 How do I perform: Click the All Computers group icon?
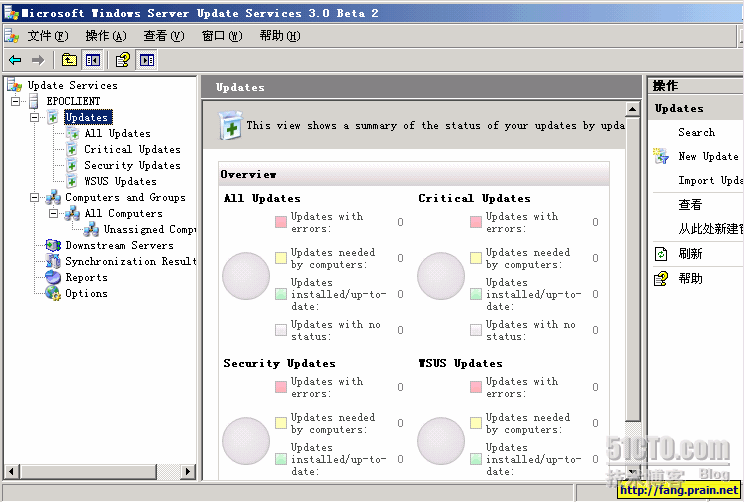coord(72,214)
